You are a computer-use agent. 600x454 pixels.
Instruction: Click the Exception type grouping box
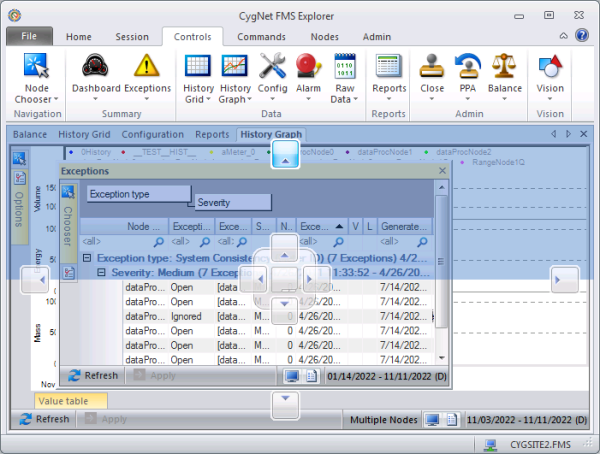(x=139, y=194)
